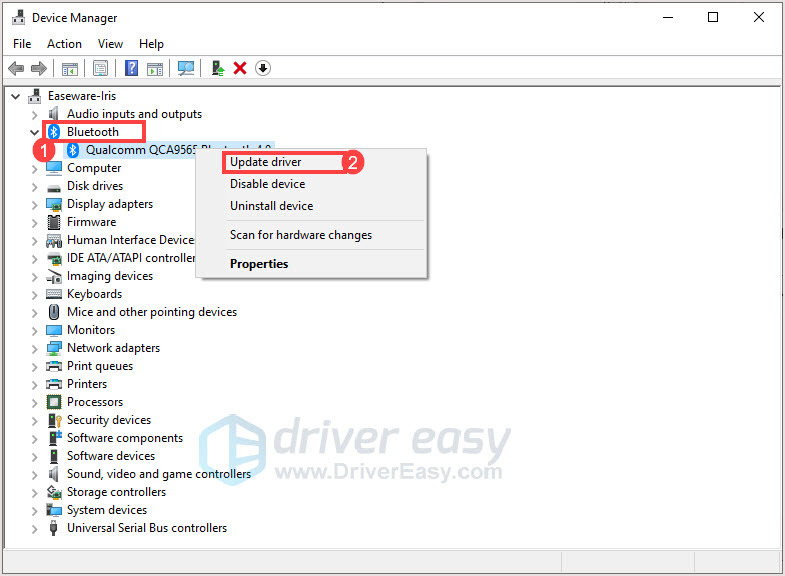
Task: Click the Back arrow in the toolbar
Action: 16,68
